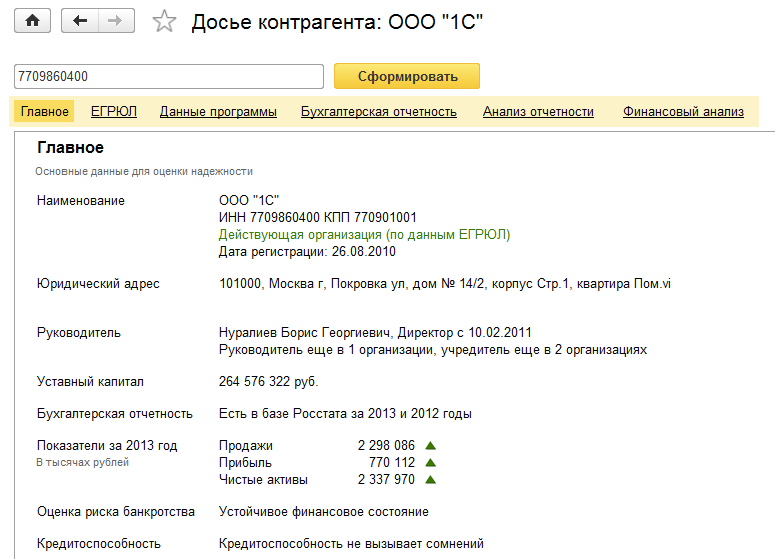Click the sales value 2 298 086
Viewport: 775px width, 559px height.
click(x=386, y=445)
